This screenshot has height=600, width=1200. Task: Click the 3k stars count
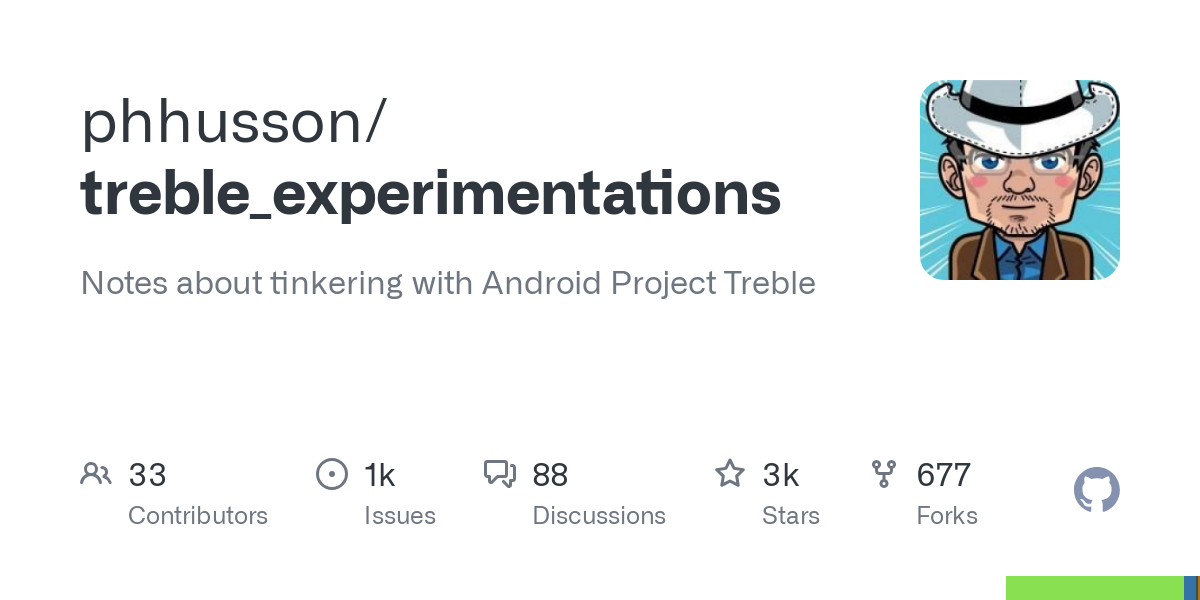[x=780, y=475]
